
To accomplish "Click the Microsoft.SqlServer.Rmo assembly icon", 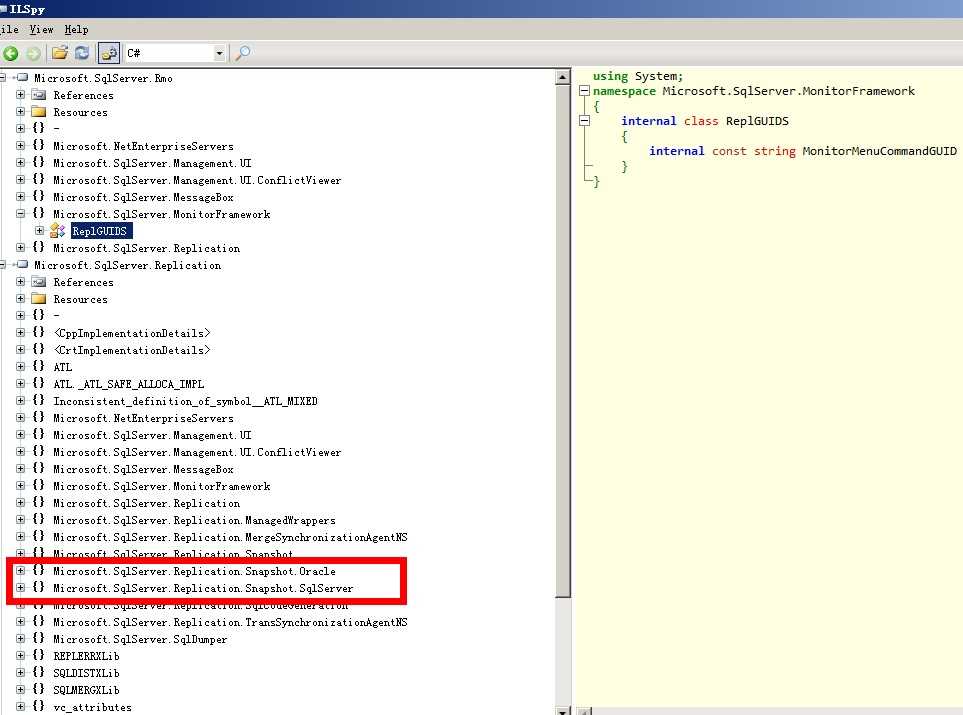I will [x=23, y=77].
